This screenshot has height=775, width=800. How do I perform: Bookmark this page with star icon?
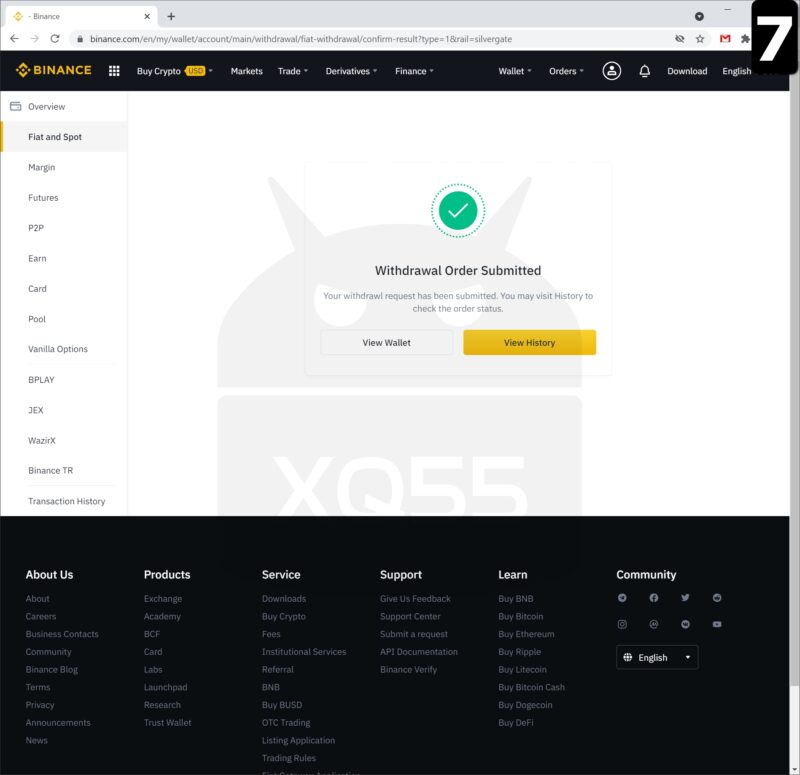click(x=700, y=39)
